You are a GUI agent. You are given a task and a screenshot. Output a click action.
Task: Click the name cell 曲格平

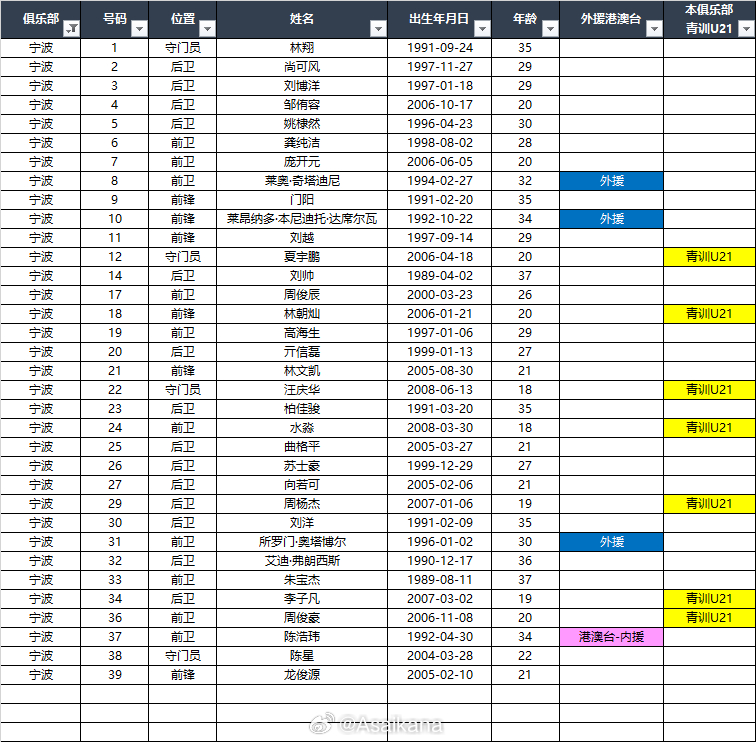pyautogui.click(x=302, y=447)
